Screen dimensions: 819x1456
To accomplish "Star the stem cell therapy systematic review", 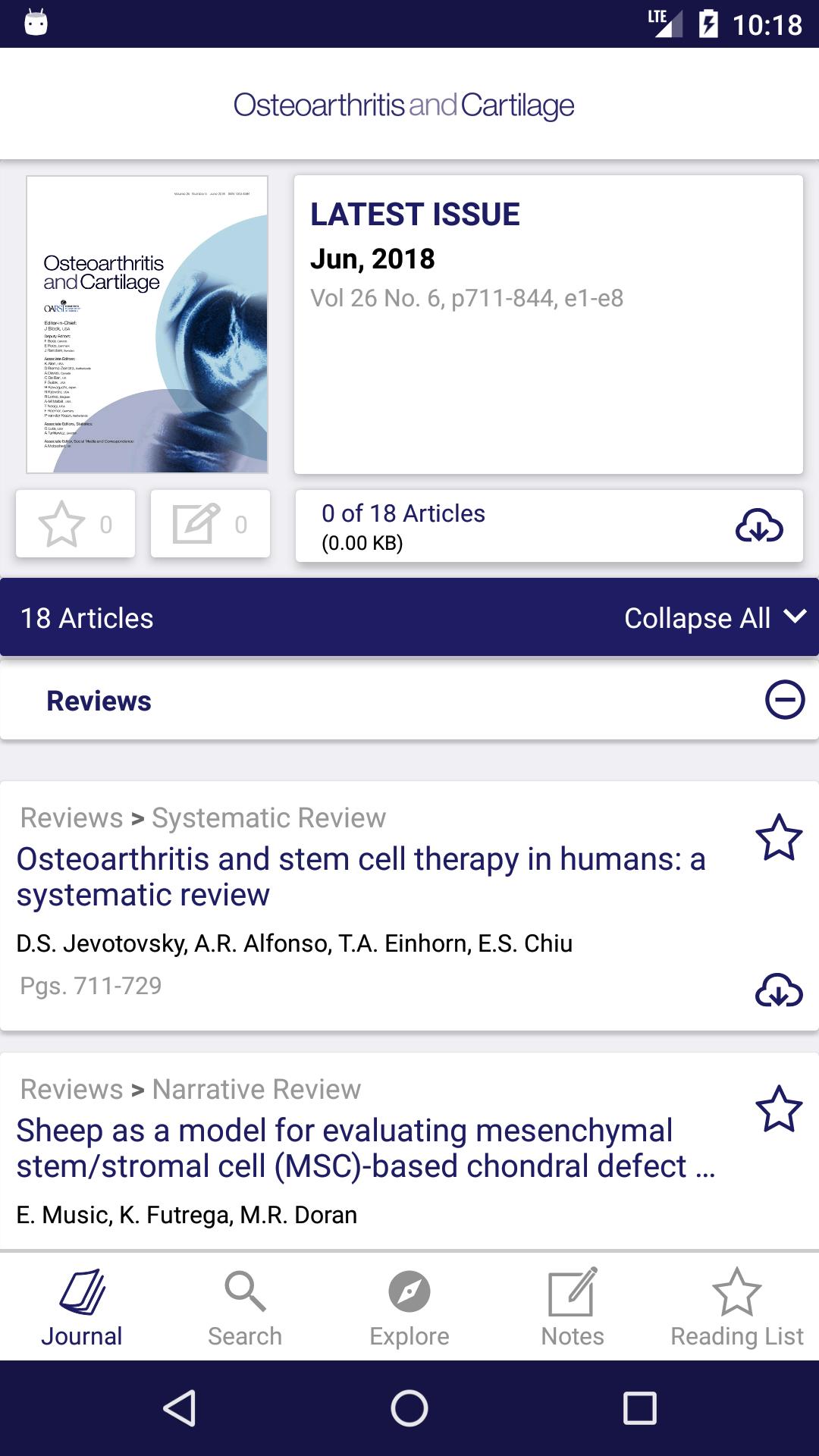I will 778,837.
